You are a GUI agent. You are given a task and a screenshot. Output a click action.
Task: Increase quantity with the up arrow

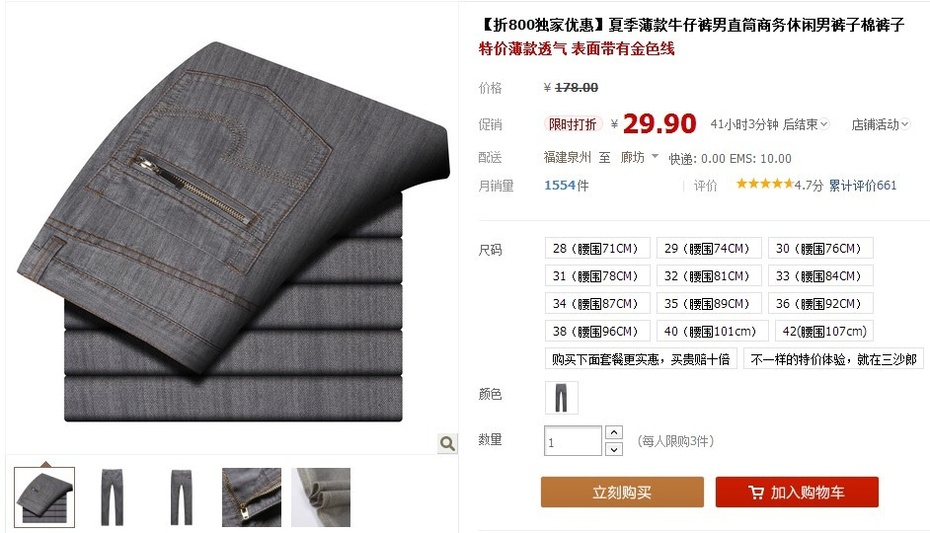614,432
